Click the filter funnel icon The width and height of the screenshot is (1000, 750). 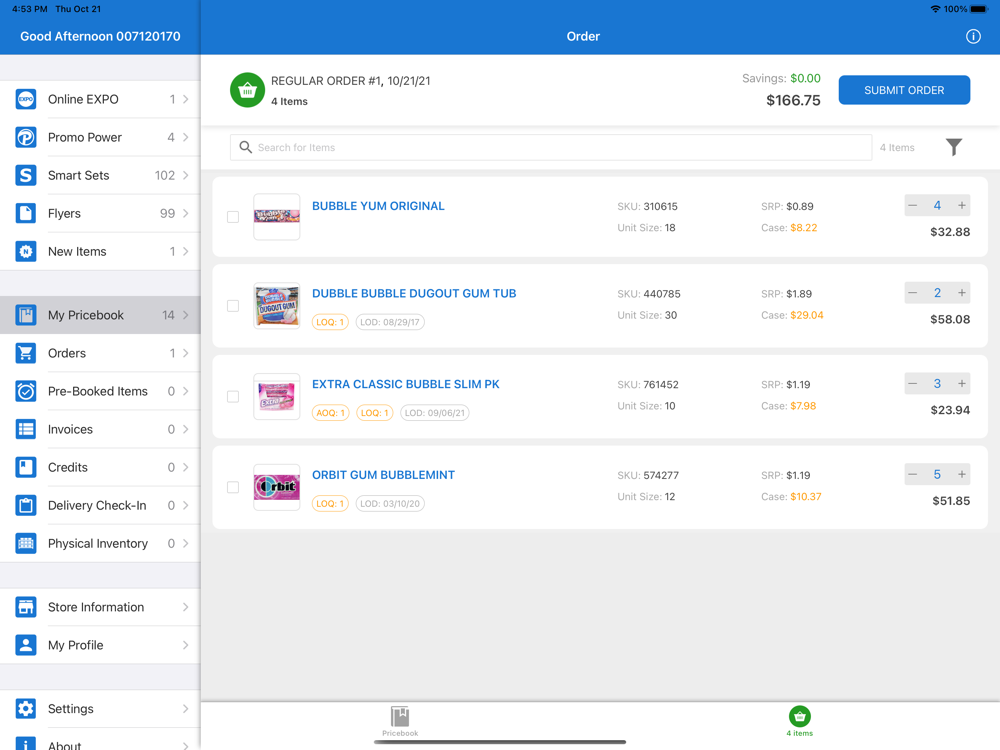(953, 147)
